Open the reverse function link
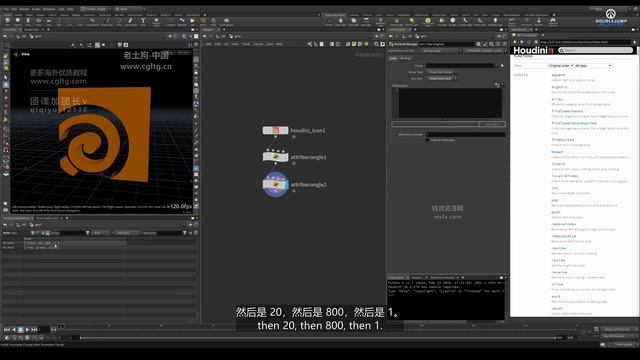 [559, 272]
